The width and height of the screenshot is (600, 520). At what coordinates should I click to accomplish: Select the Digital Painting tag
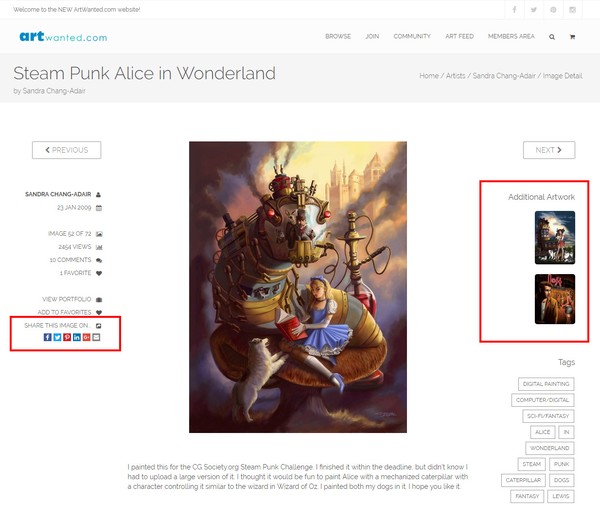click(546, 384)
